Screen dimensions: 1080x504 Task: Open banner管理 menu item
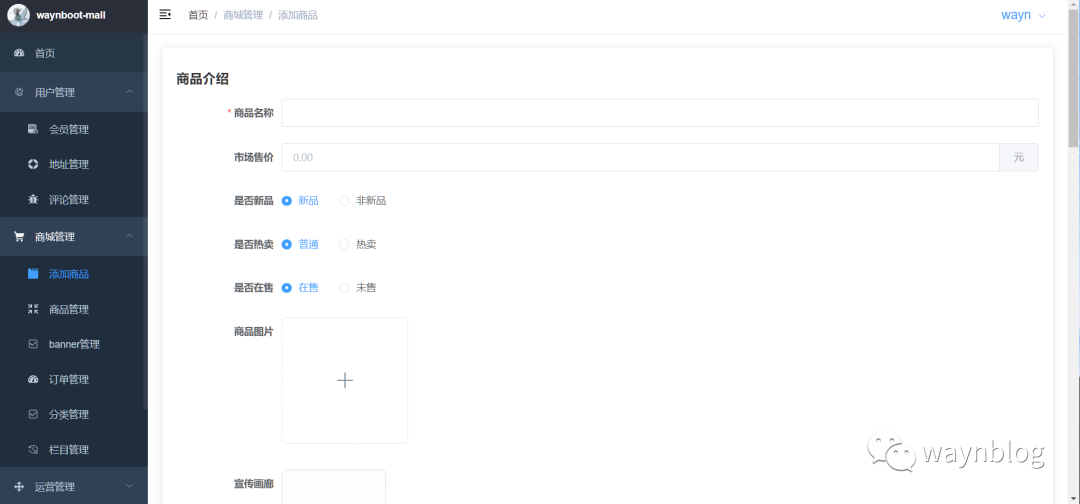click(x=74, y=344)
